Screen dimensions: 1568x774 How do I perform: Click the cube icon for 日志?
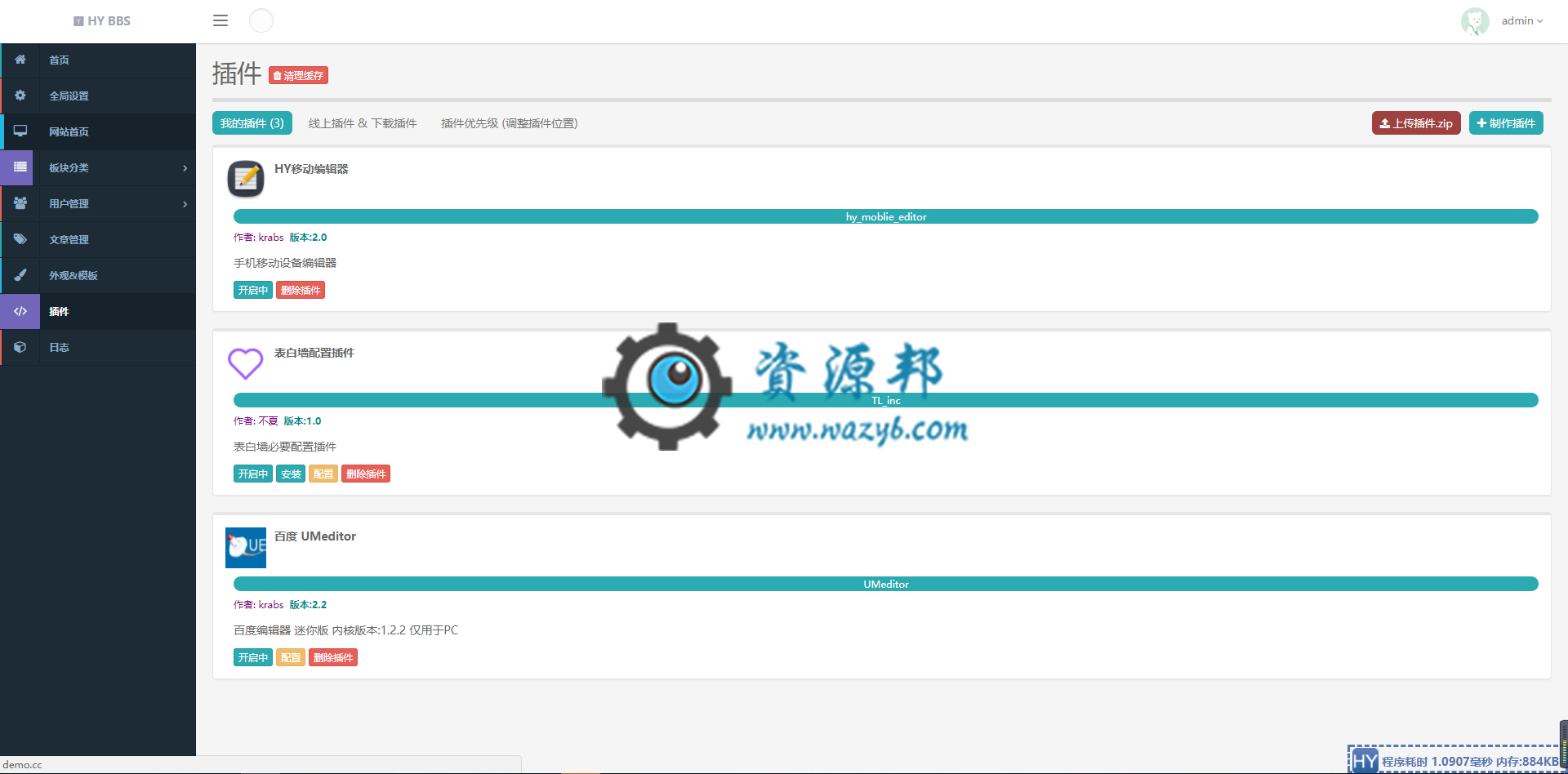coord(20,347)
